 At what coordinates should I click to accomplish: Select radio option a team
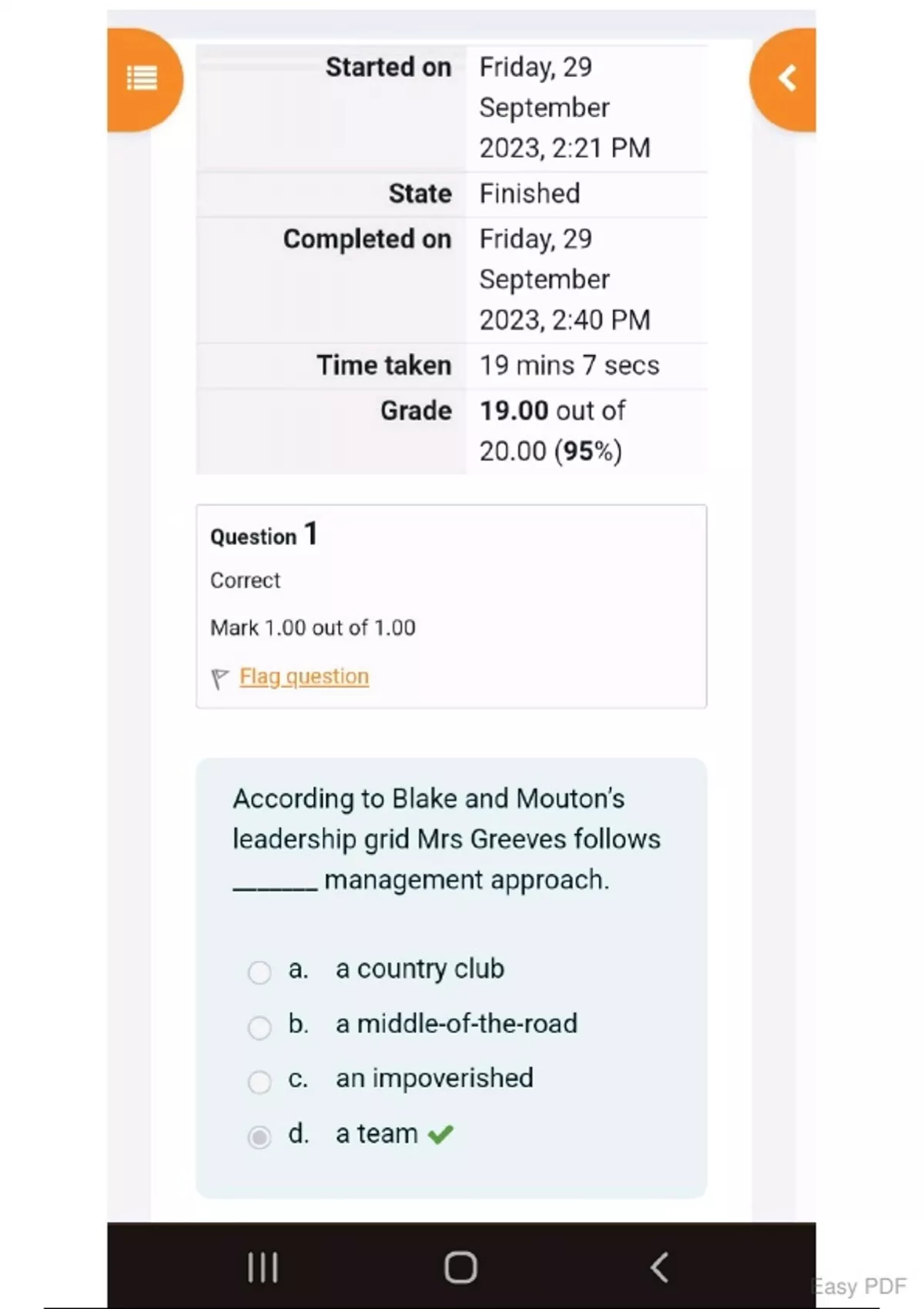pyautogui.click(x=259, y=1137)
